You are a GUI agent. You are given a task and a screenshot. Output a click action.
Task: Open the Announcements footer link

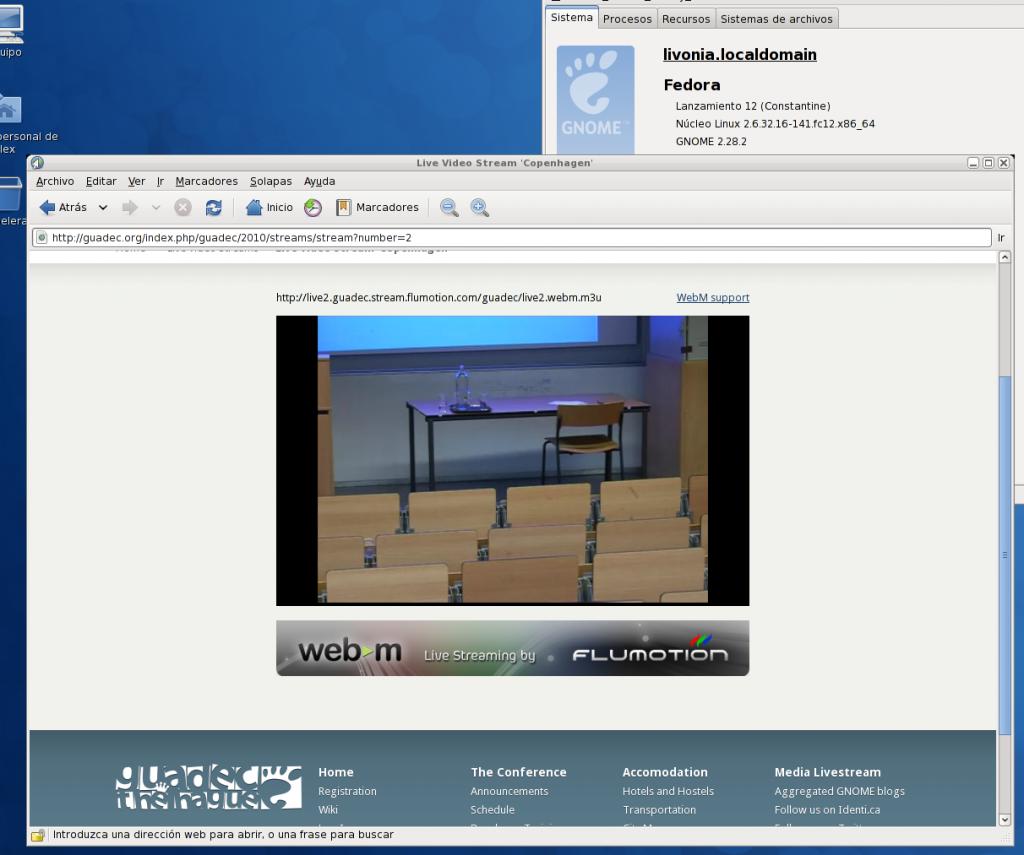point(509,791)
